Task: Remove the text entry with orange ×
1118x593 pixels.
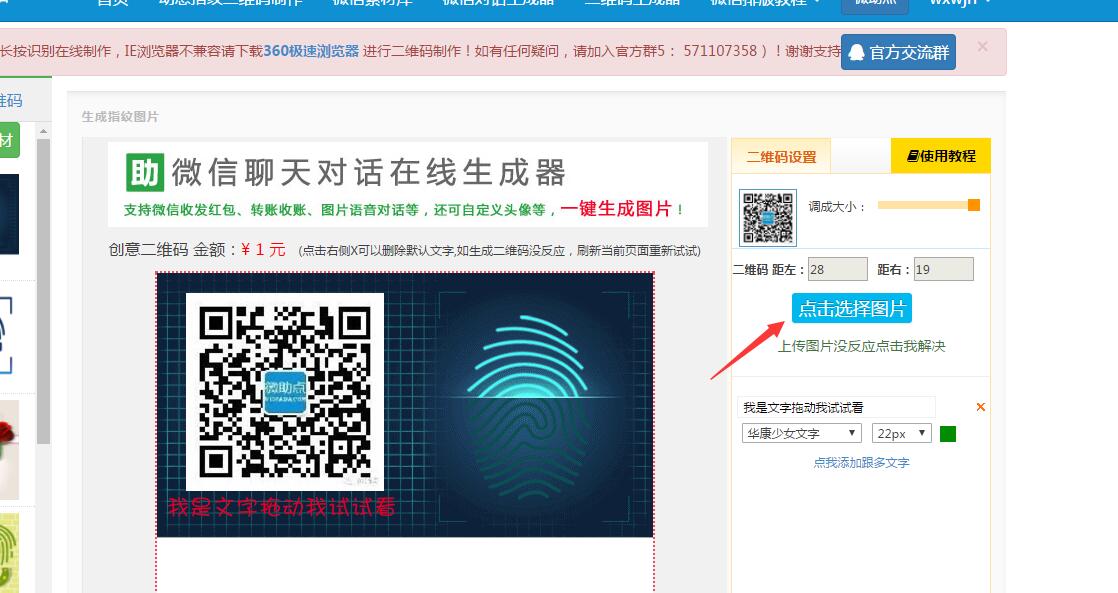Action: coord(981,407)
